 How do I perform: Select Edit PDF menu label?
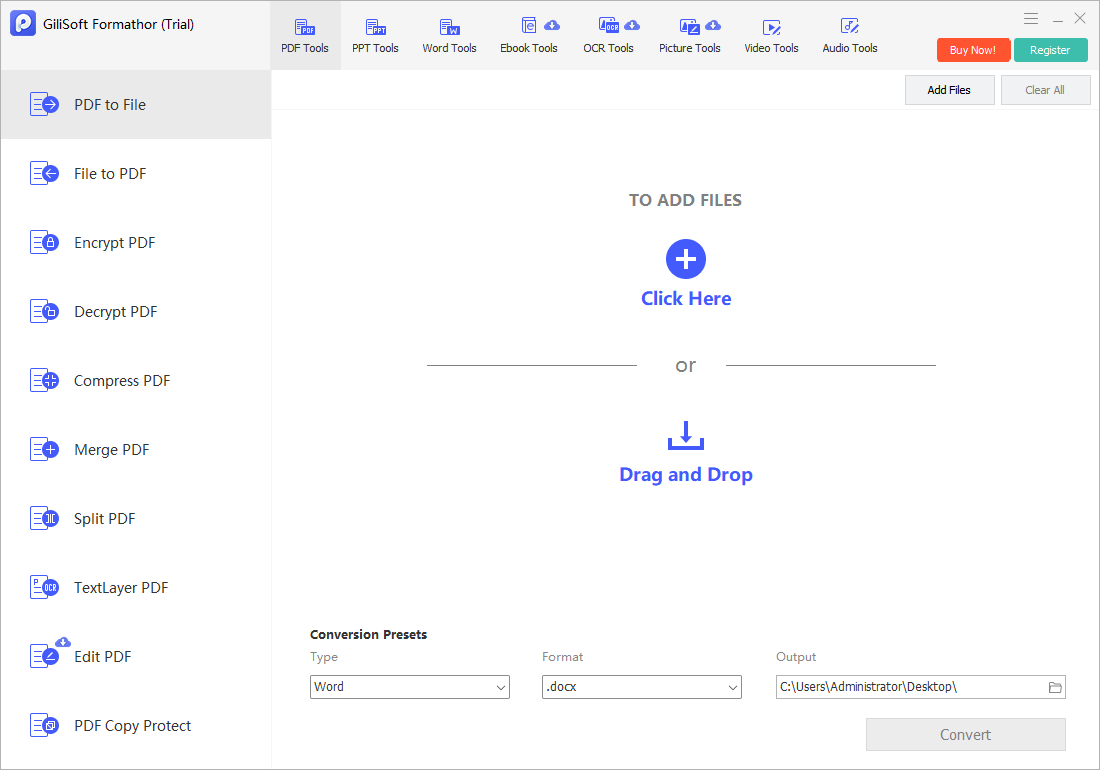[x=102, y=657]
